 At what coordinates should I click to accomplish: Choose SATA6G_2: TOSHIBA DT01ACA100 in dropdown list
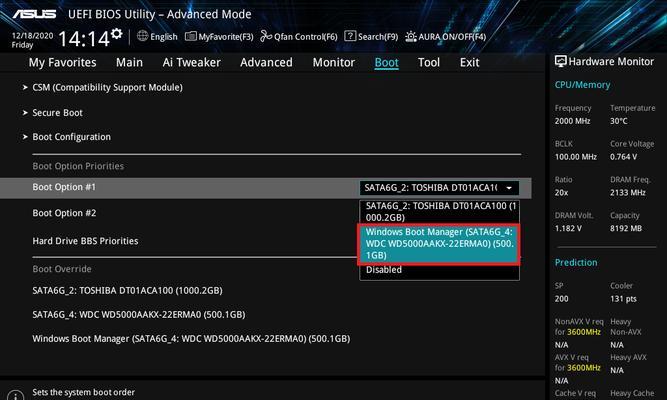point(439,211)
